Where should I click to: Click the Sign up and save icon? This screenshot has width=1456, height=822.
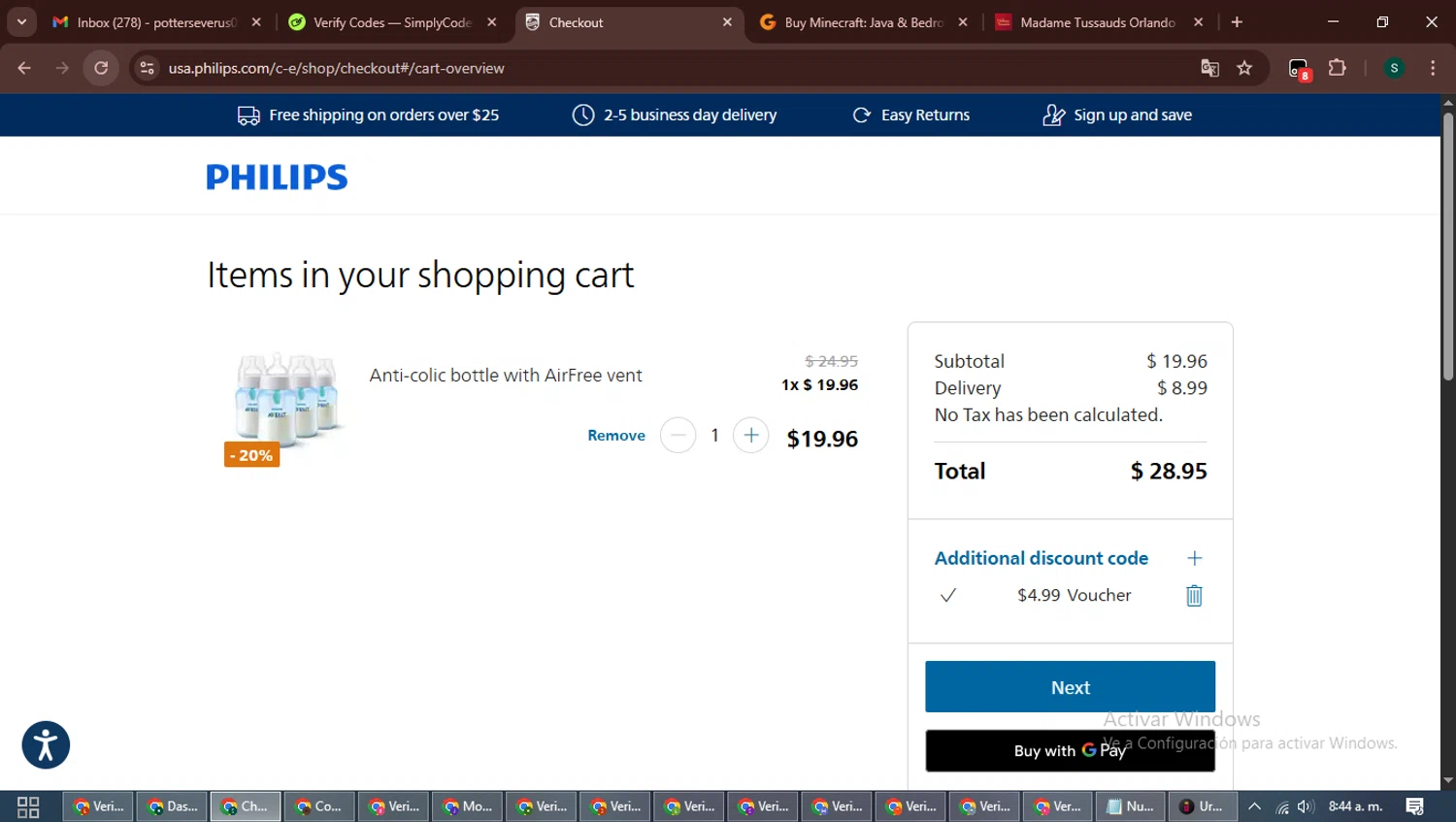[x=1053, y=115]
